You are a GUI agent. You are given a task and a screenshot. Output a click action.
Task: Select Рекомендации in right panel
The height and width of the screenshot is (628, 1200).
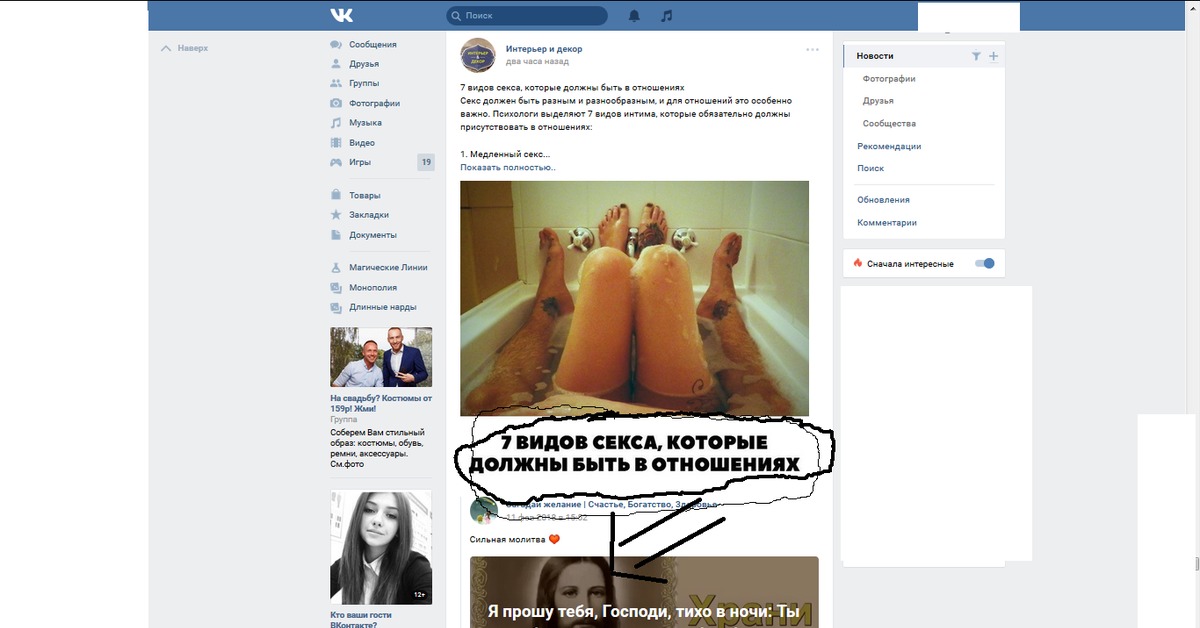point(889,146)
